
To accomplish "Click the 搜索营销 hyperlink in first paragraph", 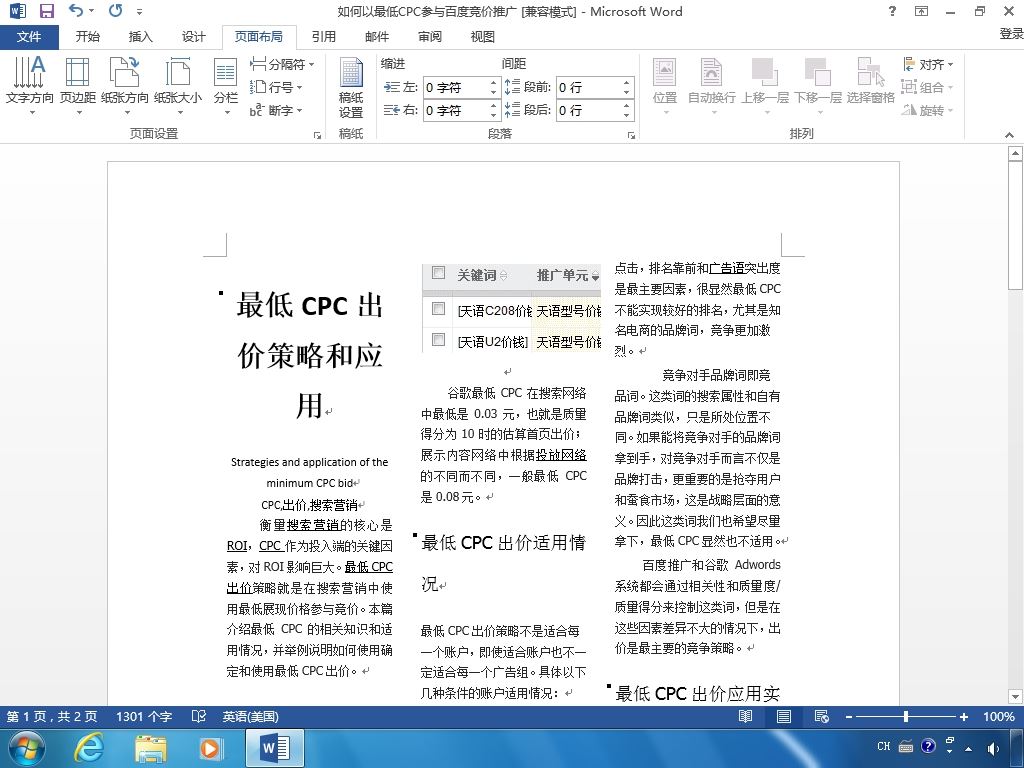I will pos(313,525).
